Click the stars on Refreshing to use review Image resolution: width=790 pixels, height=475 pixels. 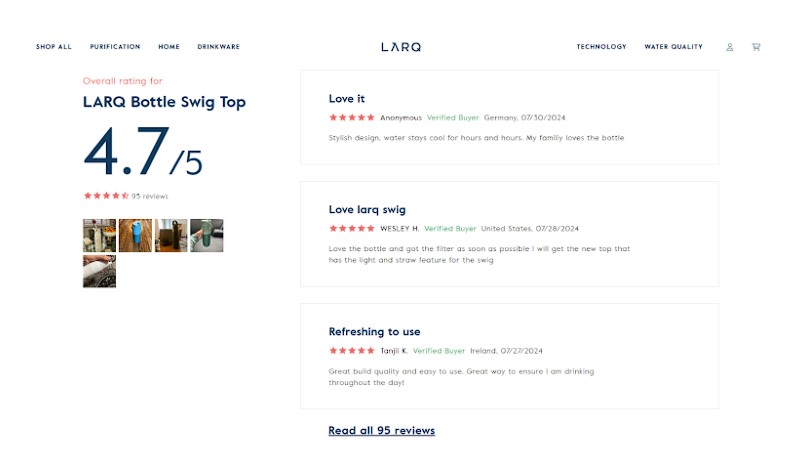(x=352, y=351)
